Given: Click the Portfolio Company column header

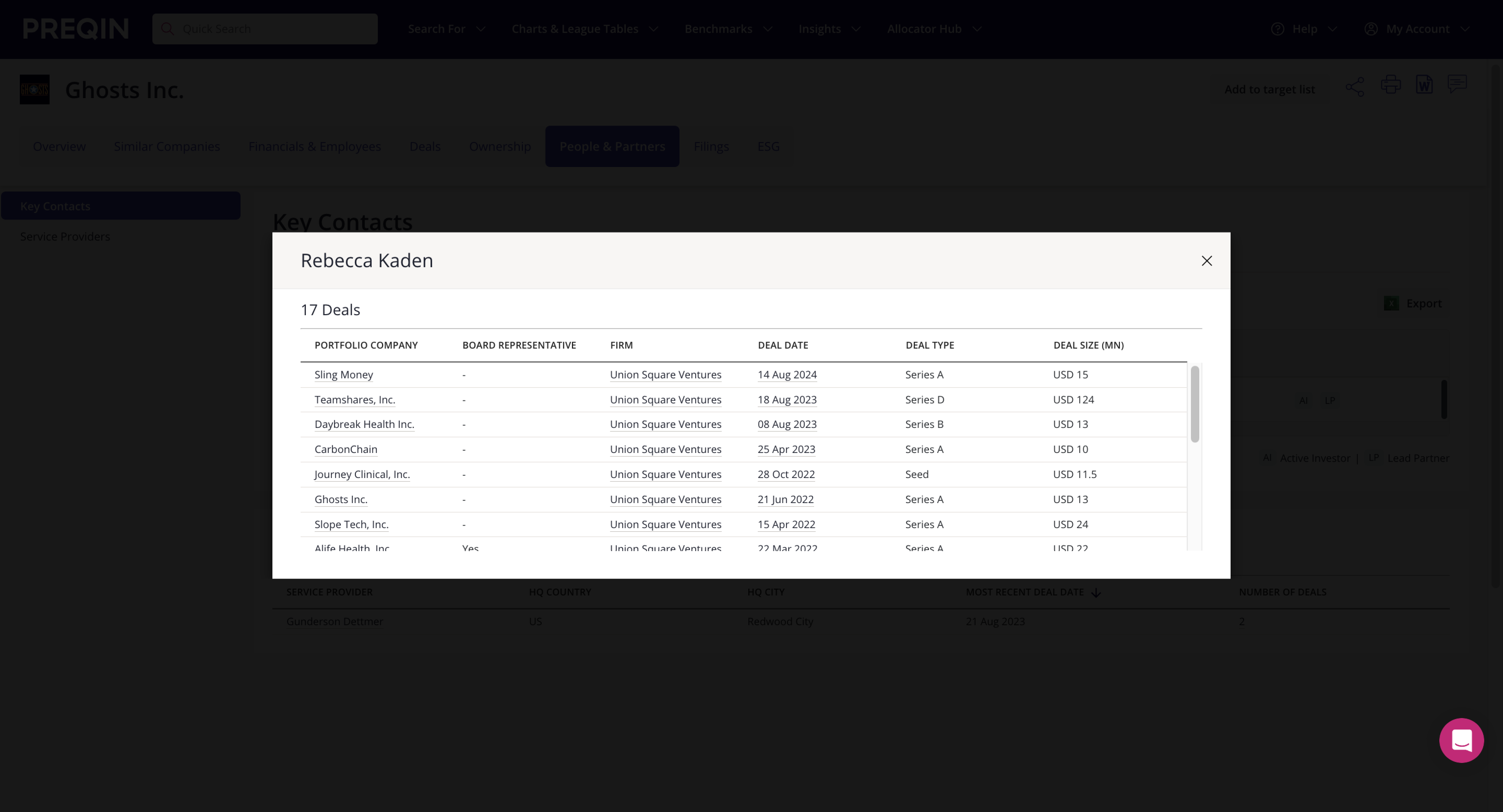Looking at the screenshot, I should 366,345.
